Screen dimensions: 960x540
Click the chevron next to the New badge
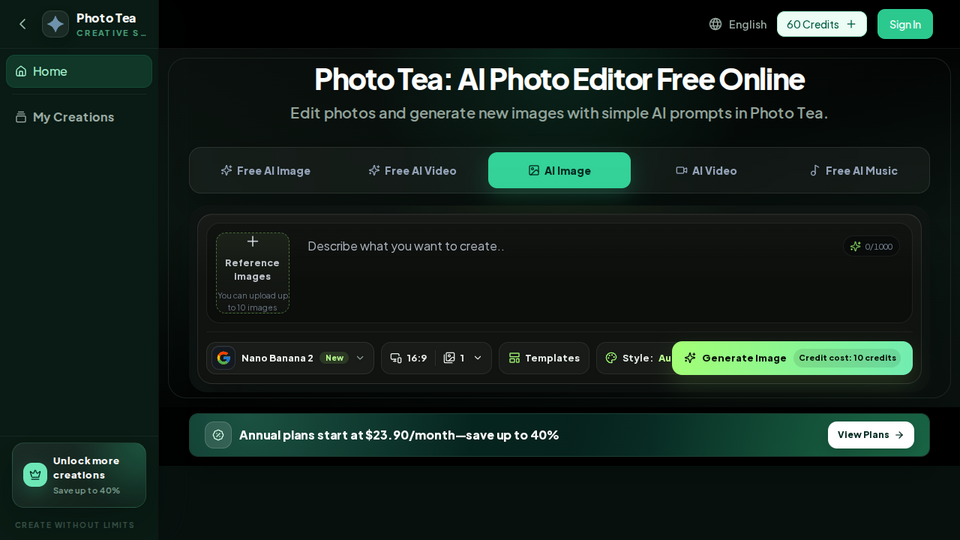[360, 358]
